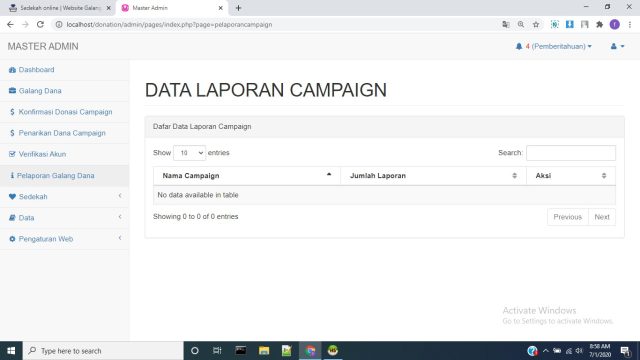
Task: Click the table Search input field
Action: click(571, 153)
